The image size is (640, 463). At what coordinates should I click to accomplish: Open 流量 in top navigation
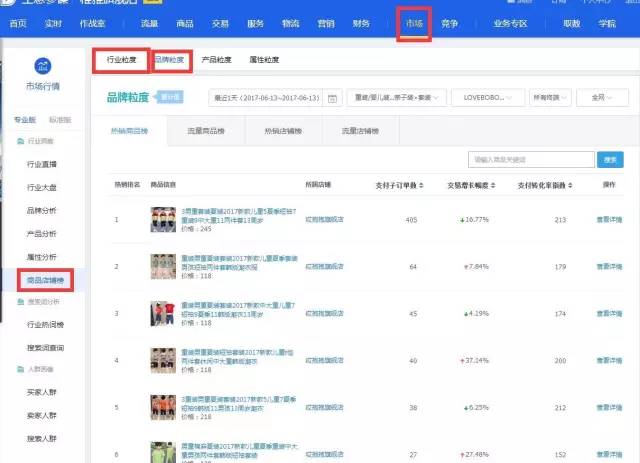coord(149,24)
